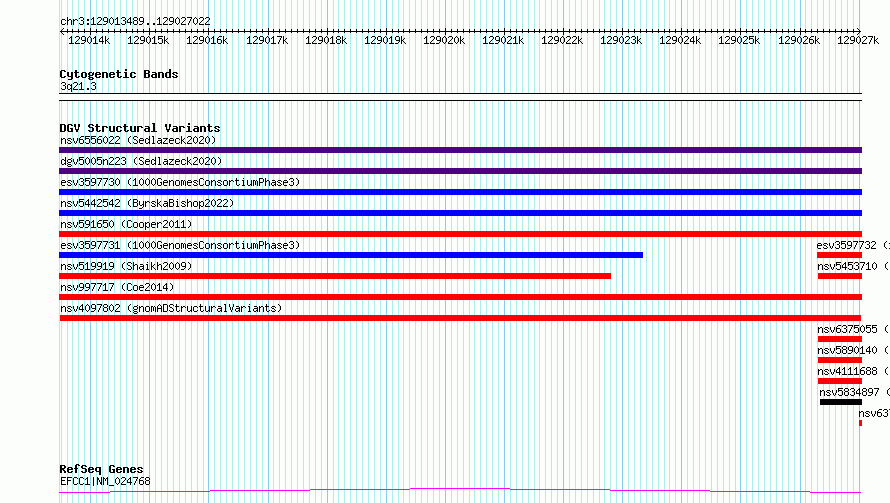Click the blue bar for esv3597730
The image size is (890, 503).
click(460, 192)
